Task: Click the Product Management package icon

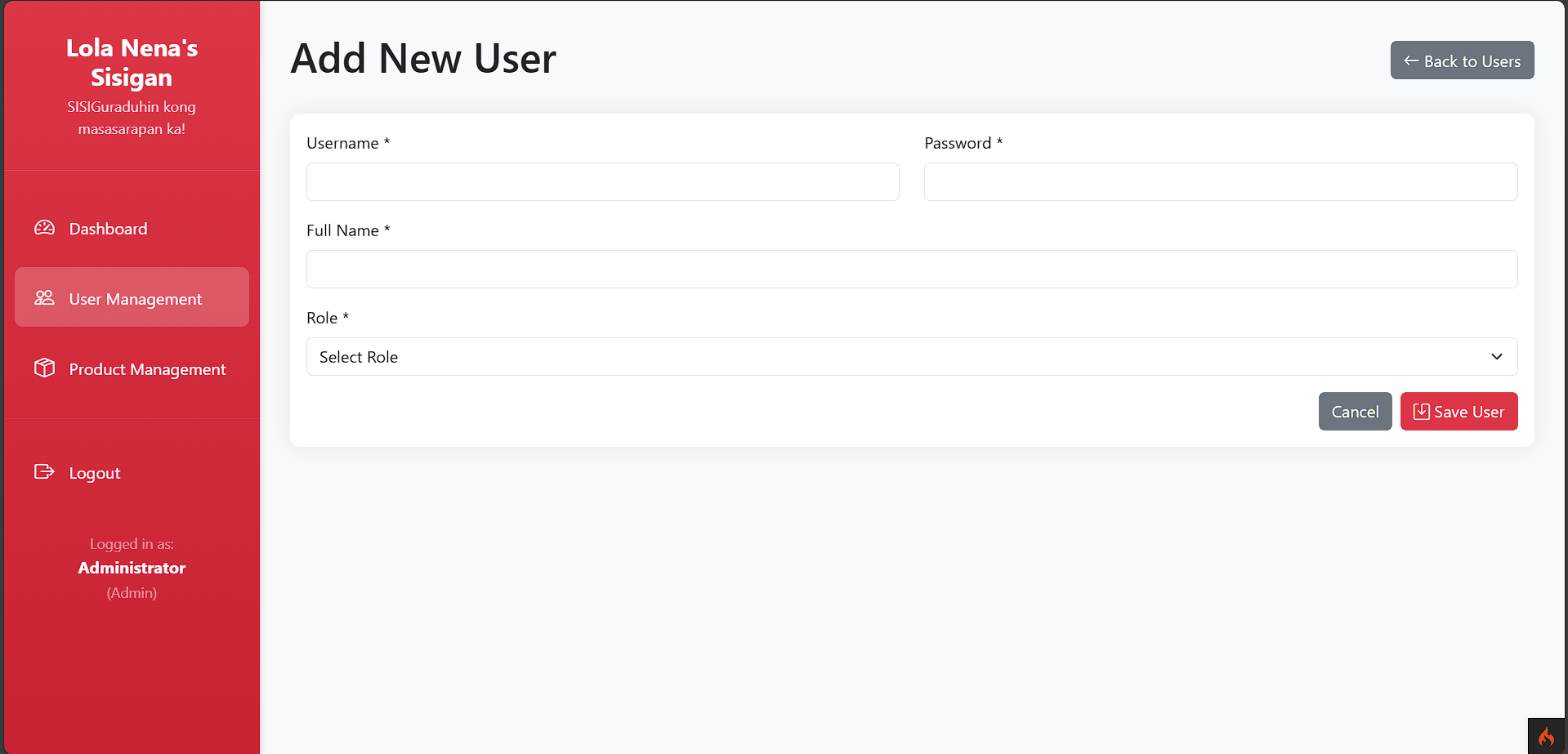Action: pos(45,368)
